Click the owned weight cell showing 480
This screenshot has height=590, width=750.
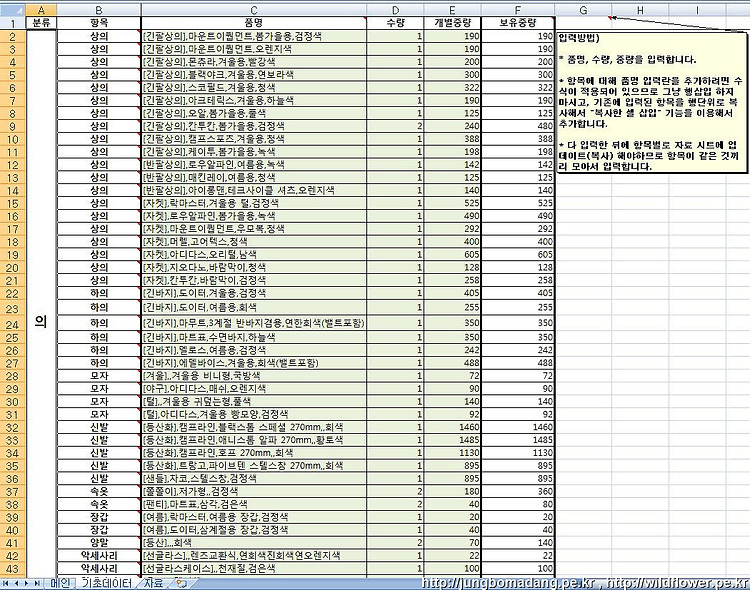[518, 126]
